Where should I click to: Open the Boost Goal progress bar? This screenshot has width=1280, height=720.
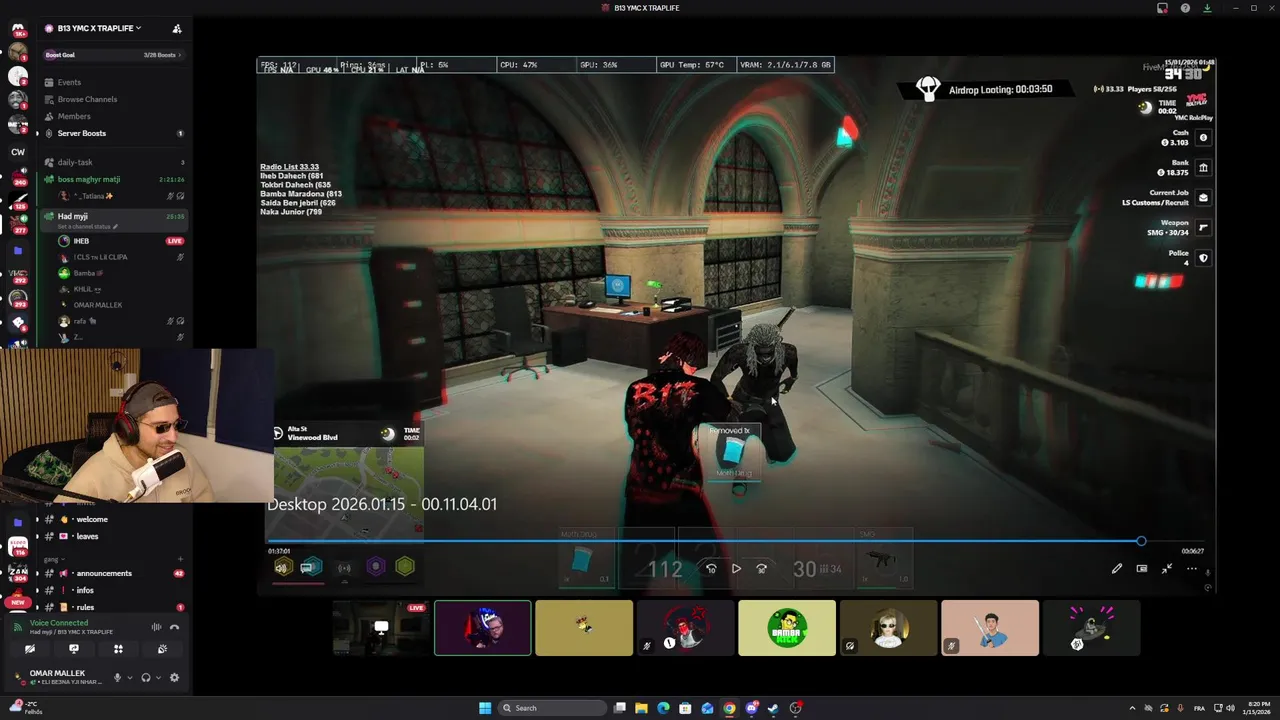coord(114,55)
